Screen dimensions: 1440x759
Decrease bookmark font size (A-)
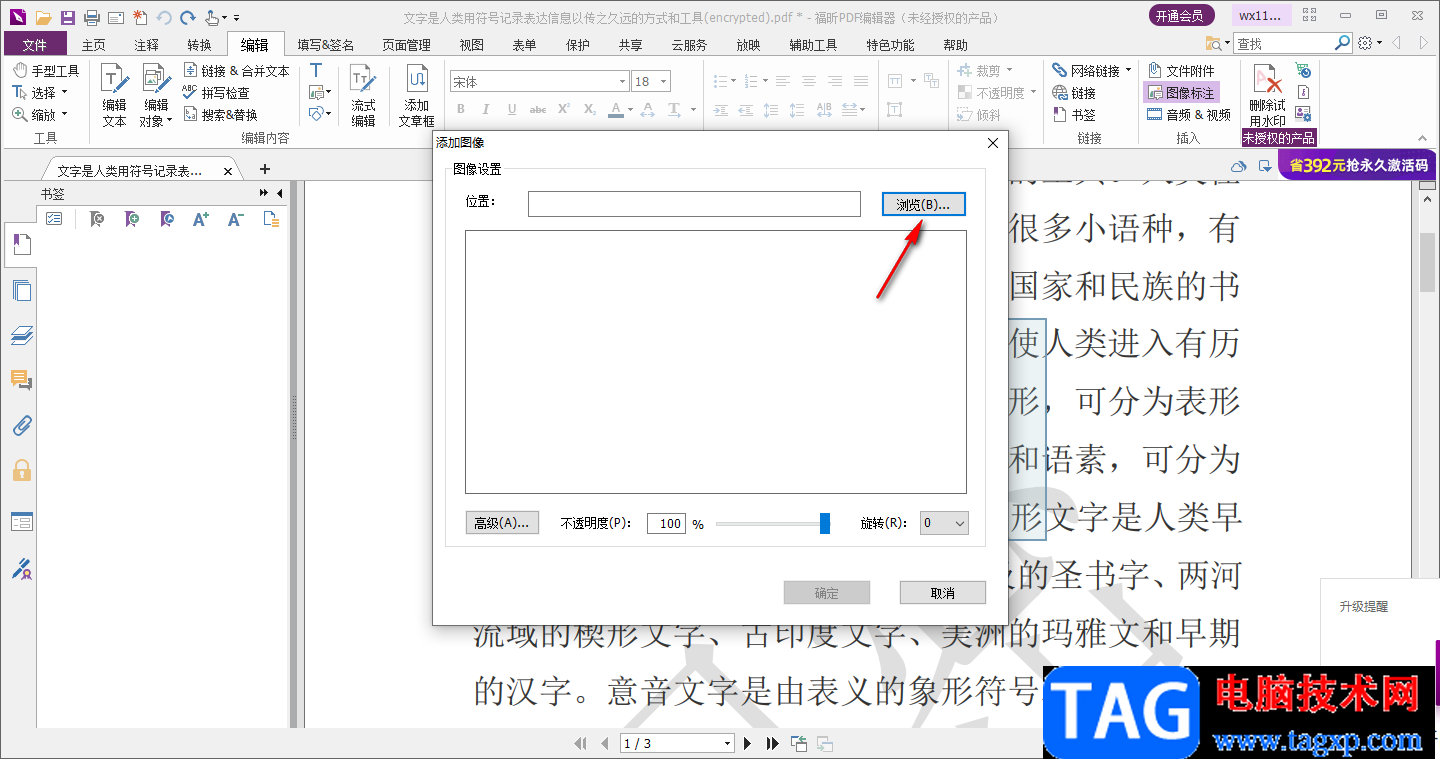(x=235, y=219)
